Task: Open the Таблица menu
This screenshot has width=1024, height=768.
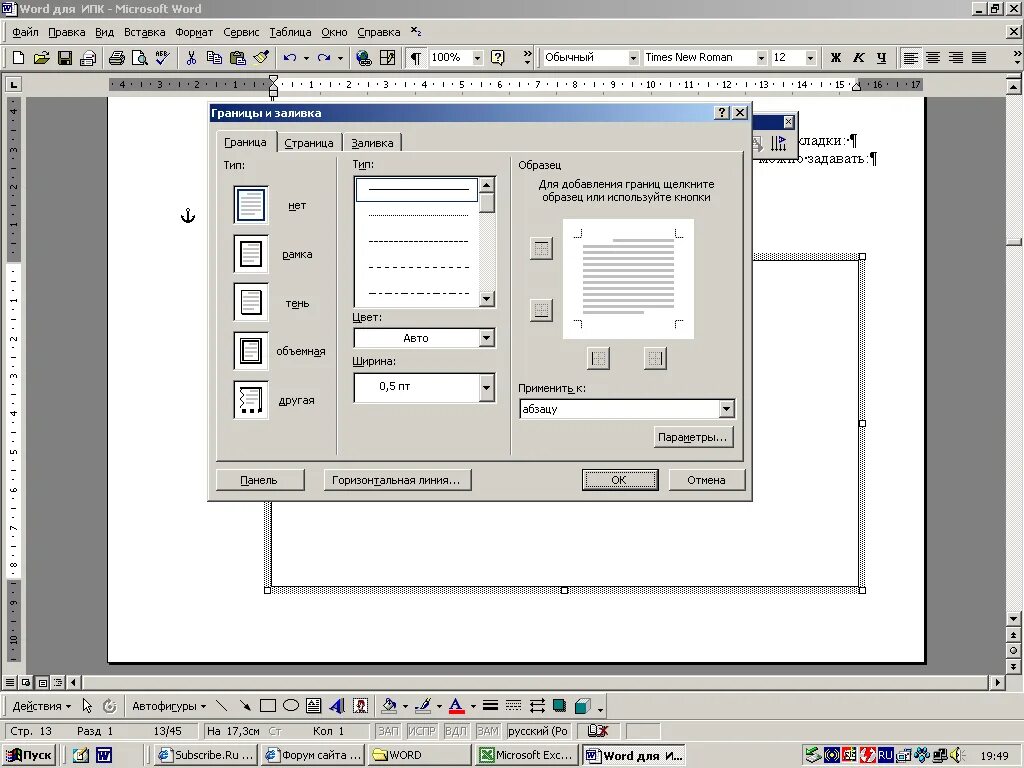Action: [x=290, y=32]
